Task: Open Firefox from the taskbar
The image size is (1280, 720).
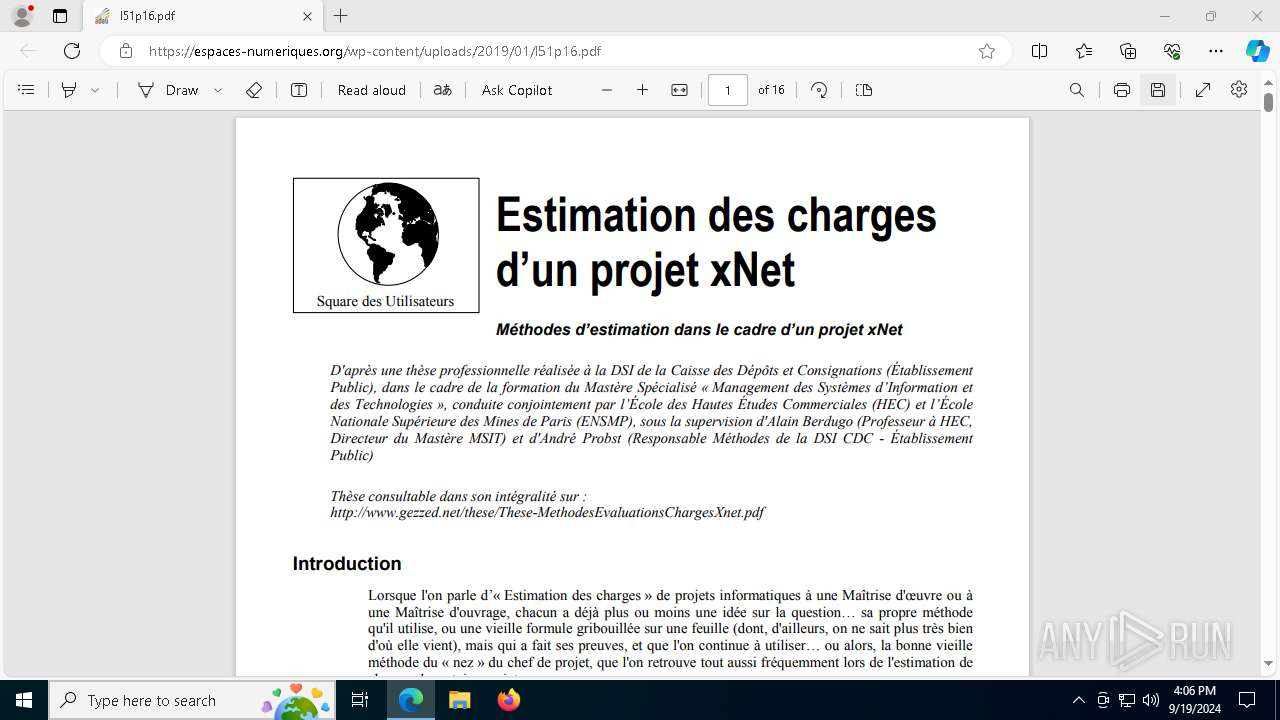Action: click(x=509, y=700)
